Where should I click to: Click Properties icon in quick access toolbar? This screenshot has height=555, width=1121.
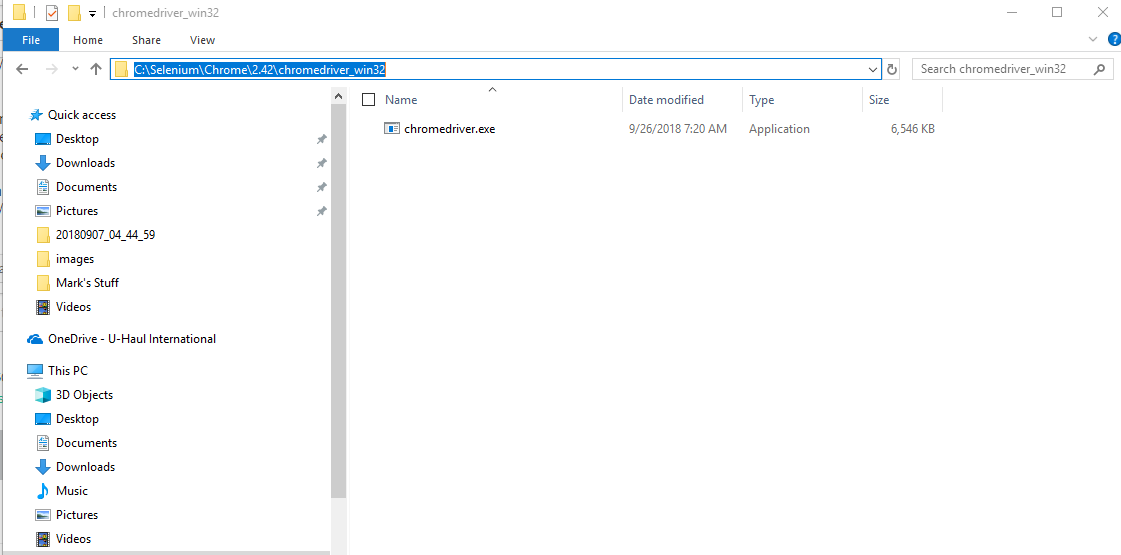51,13
